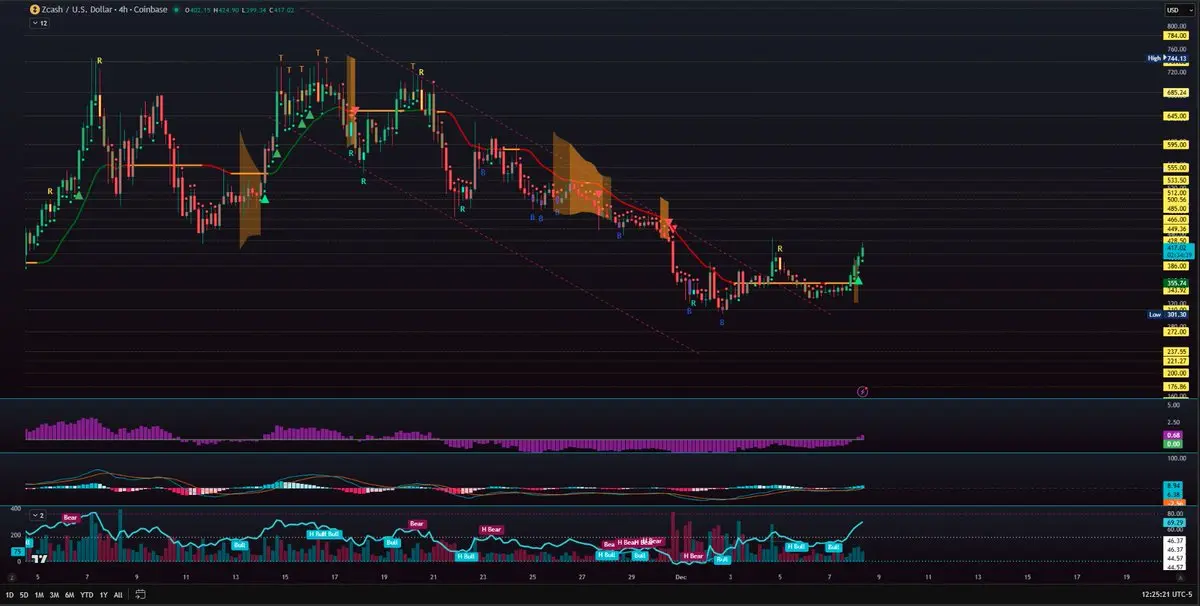Click the 13 date label on time axis
Viewport: 1200px width, 606px height.
click(235, 577)
